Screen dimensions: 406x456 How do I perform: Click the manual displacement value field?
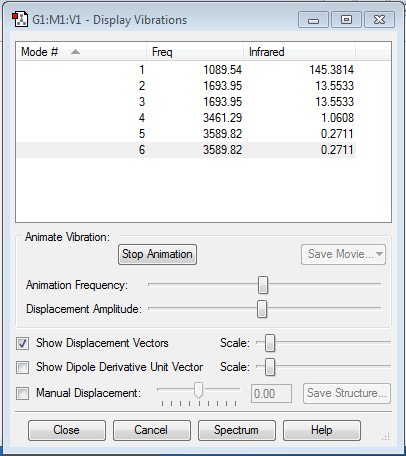click(x=271, y=393)
